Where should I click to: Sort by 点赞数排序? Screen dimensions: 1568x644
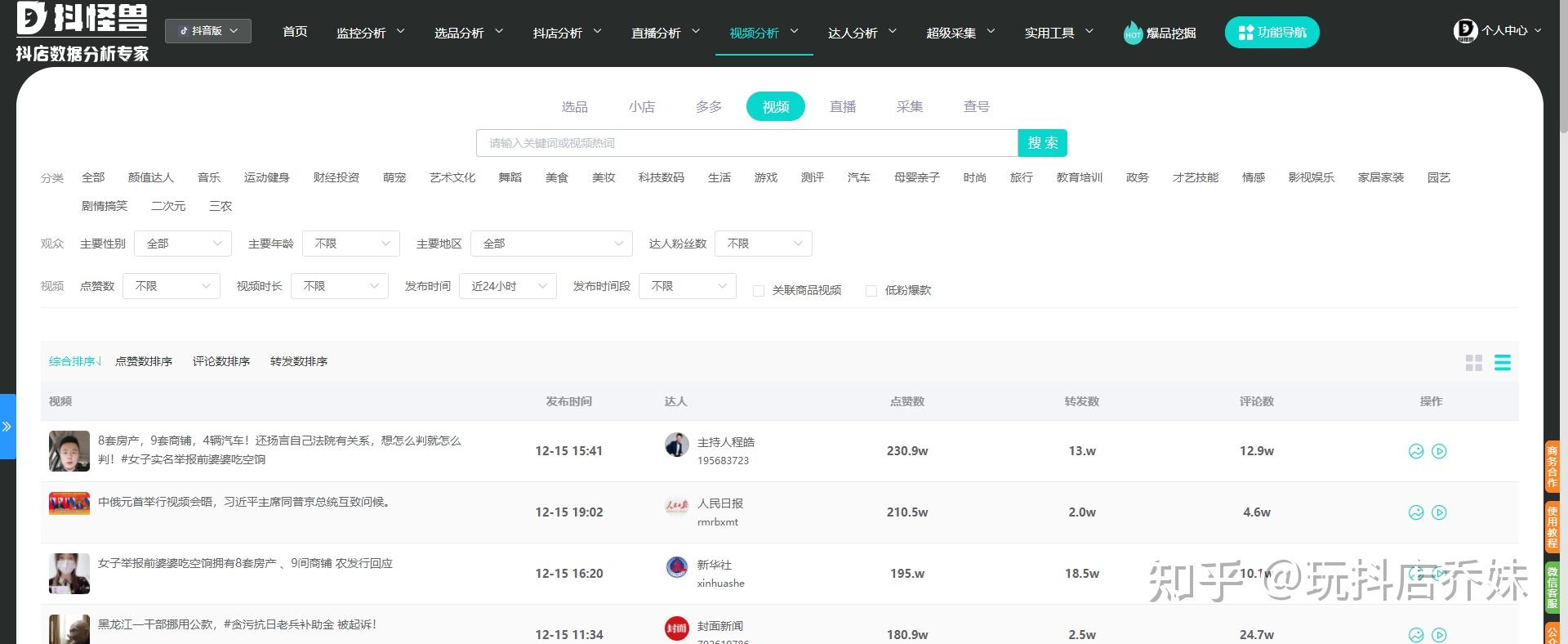144,361
